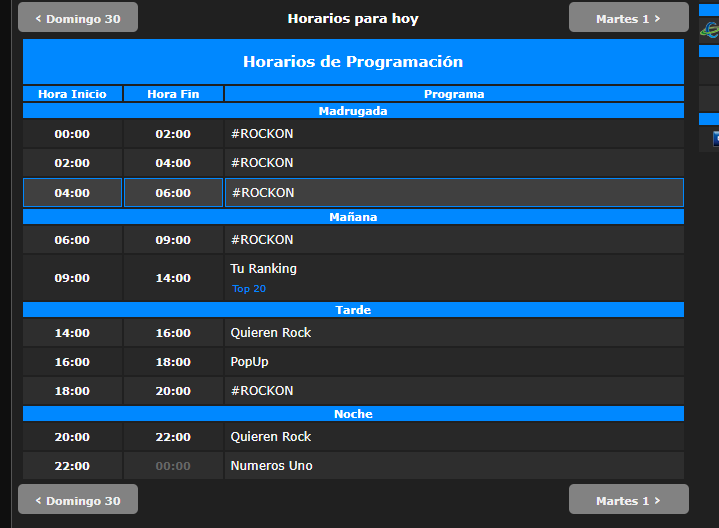Select the Mañana section header
This screenshot has height=528, width=719.
(353, 217)
